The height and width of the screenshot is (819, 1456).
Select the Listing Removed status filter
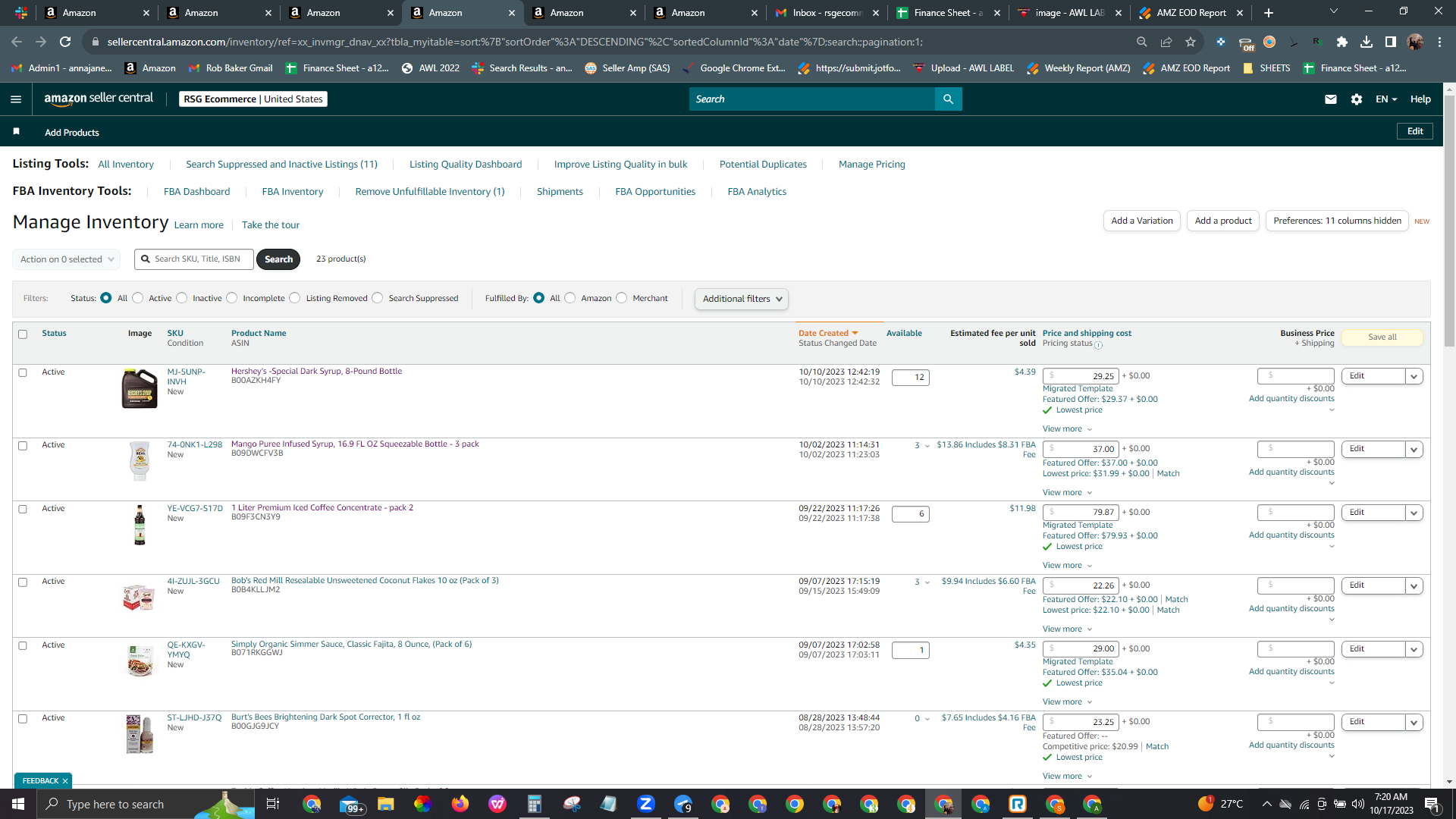point(295,298)
